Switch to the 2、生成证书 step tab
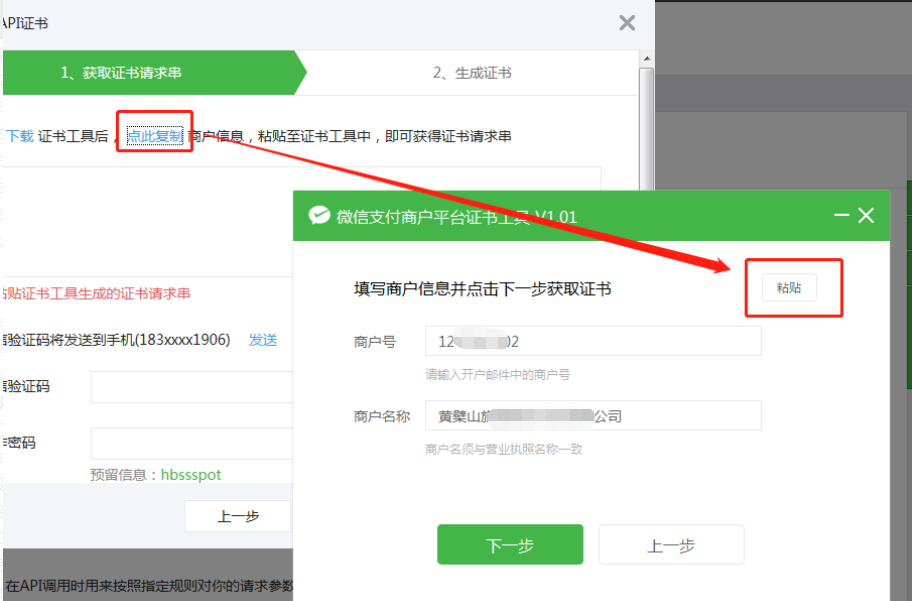The height and width of the screenshot is (601, 912). tap(470, 72)
